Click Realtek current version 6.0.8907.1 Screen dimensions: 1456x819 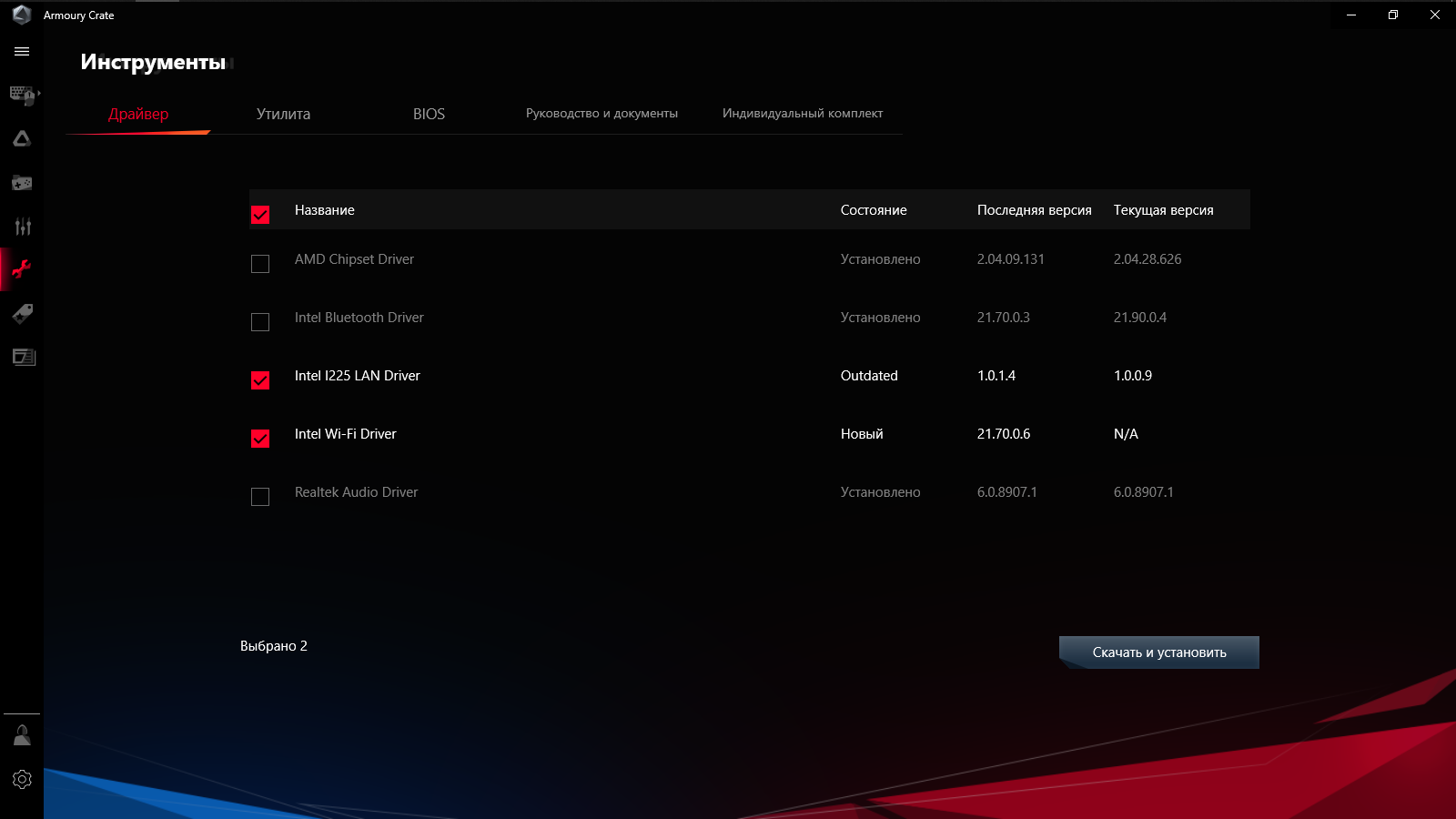[1144, 492]
